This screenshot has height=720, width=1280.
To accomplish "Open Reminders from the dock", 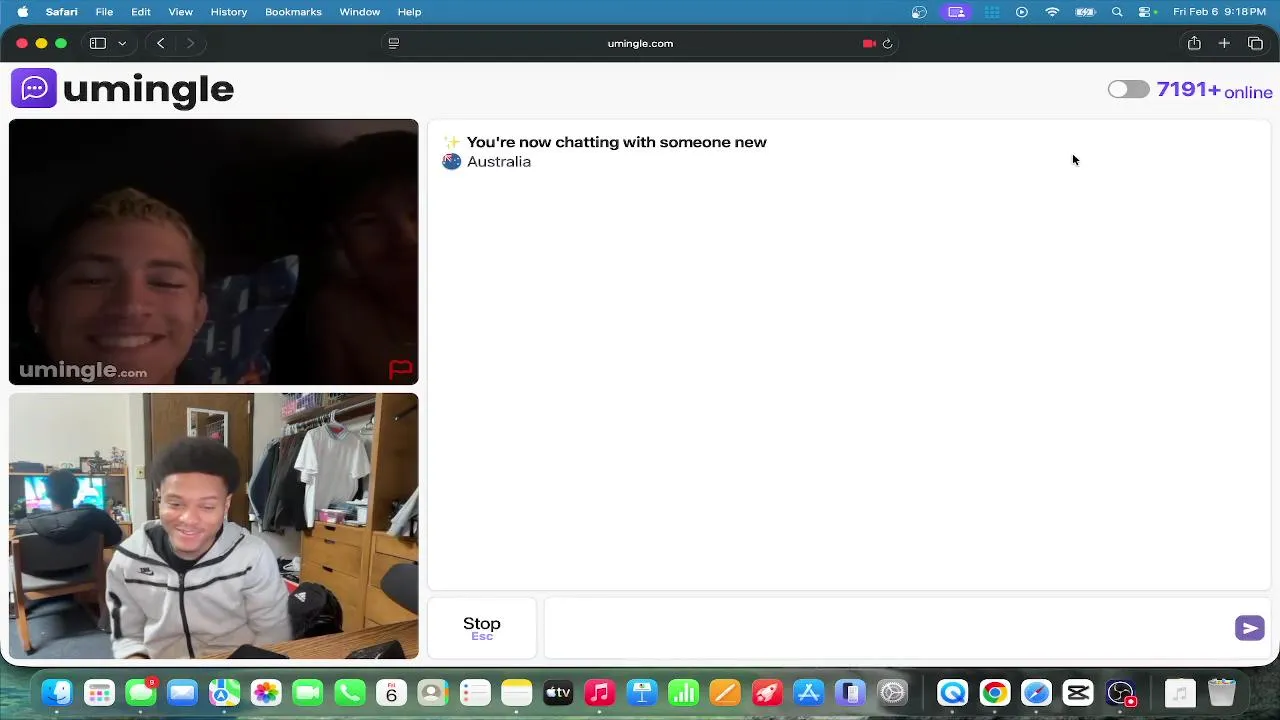I will (474, 693).
